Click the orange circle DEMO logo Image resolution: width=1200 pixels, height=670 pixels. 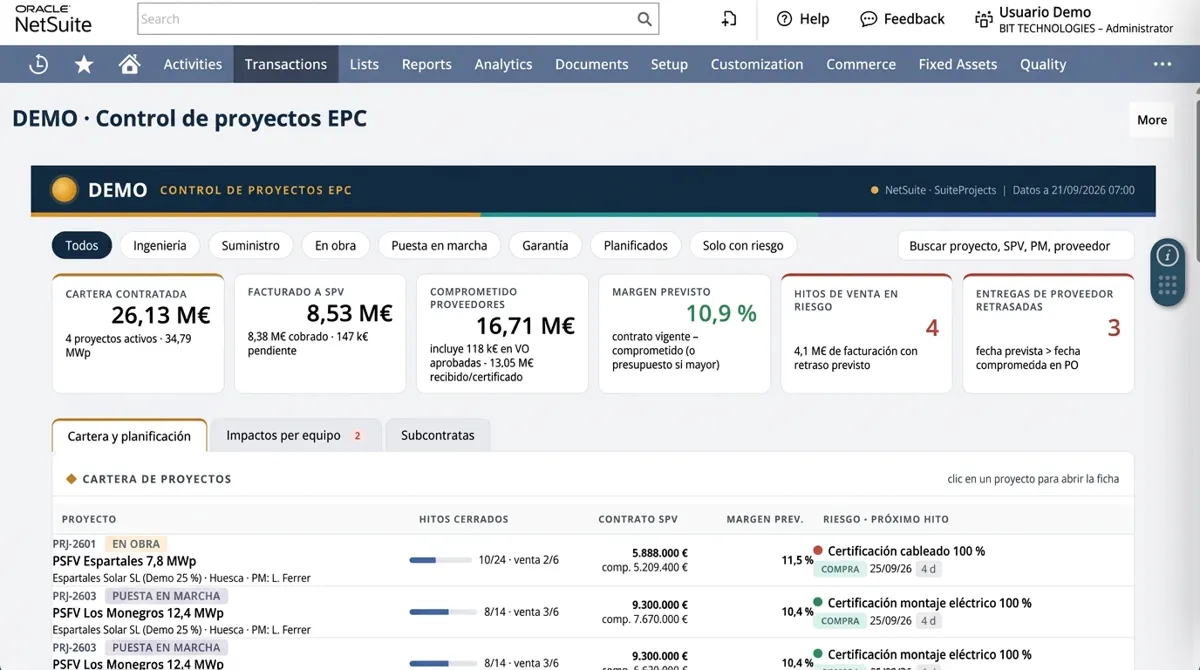[64, 190]
